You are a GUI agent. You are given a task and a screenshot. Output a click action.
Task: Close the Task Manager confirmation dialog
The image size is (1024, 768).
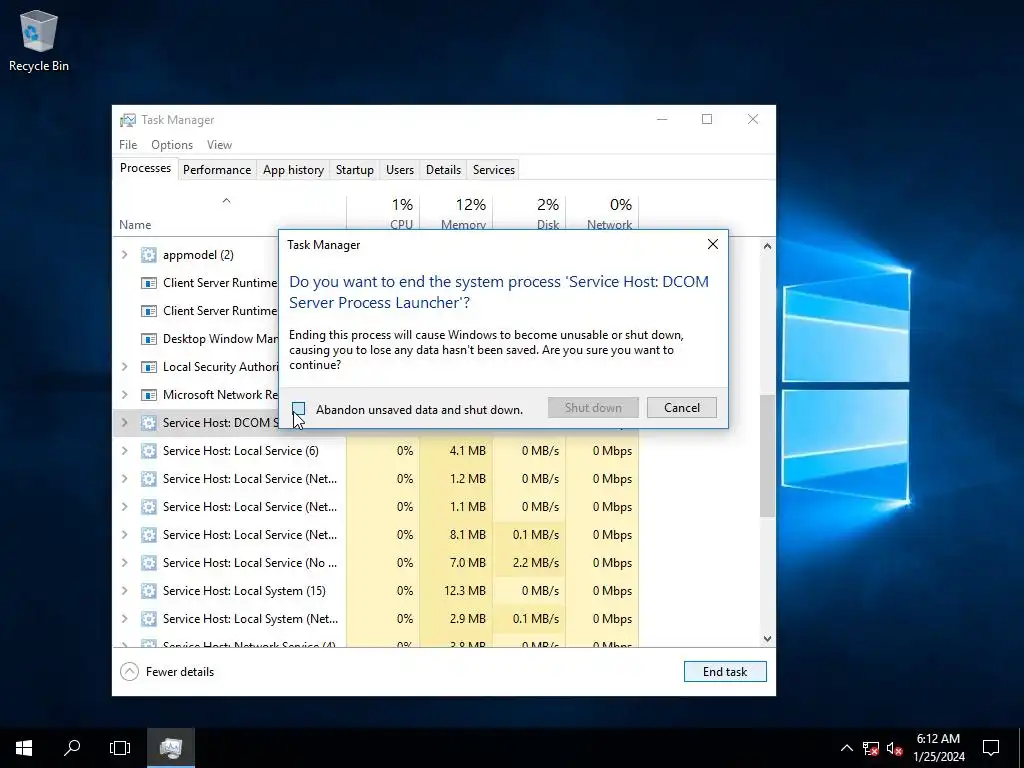tap(712, 244)
